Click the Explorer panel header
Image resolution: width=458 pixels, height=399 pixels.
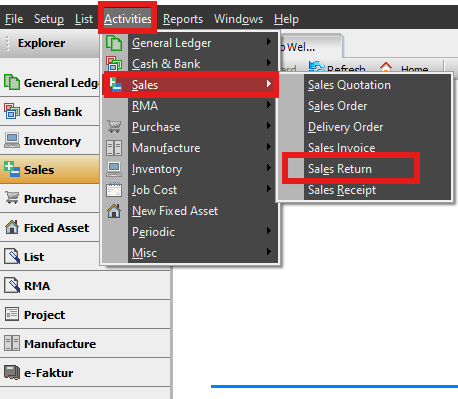click(50, 43)
